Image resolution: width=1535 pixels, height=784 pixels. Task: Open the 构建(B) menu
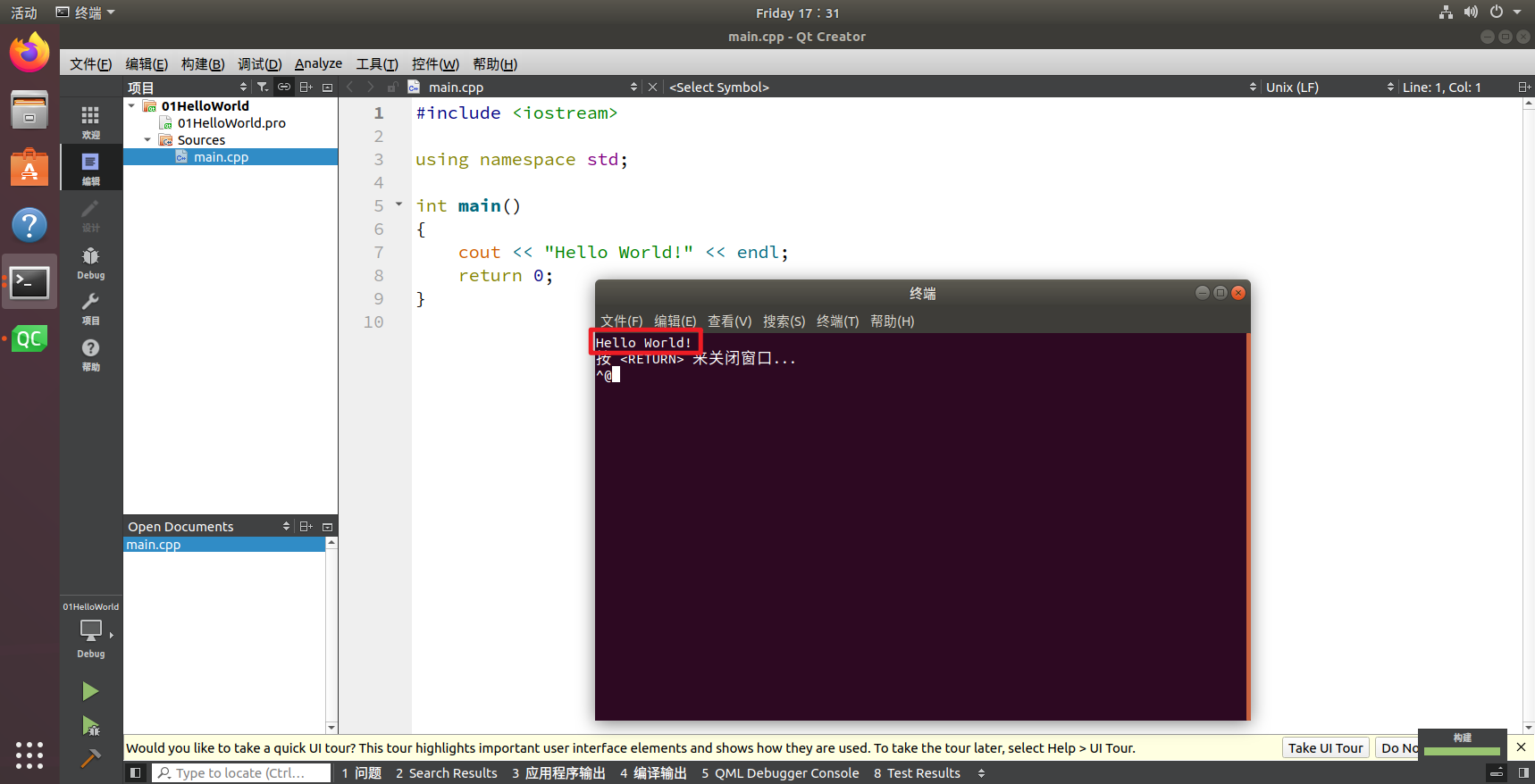pos(203,63)
